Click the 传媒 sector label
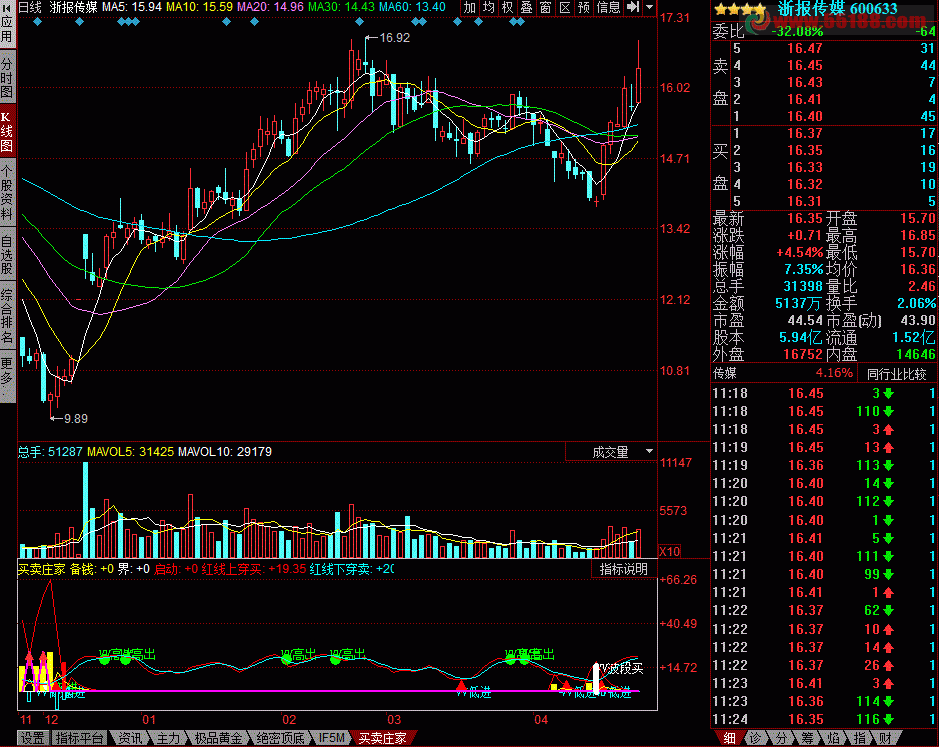939x747 pixels. [x=725, y=374]
